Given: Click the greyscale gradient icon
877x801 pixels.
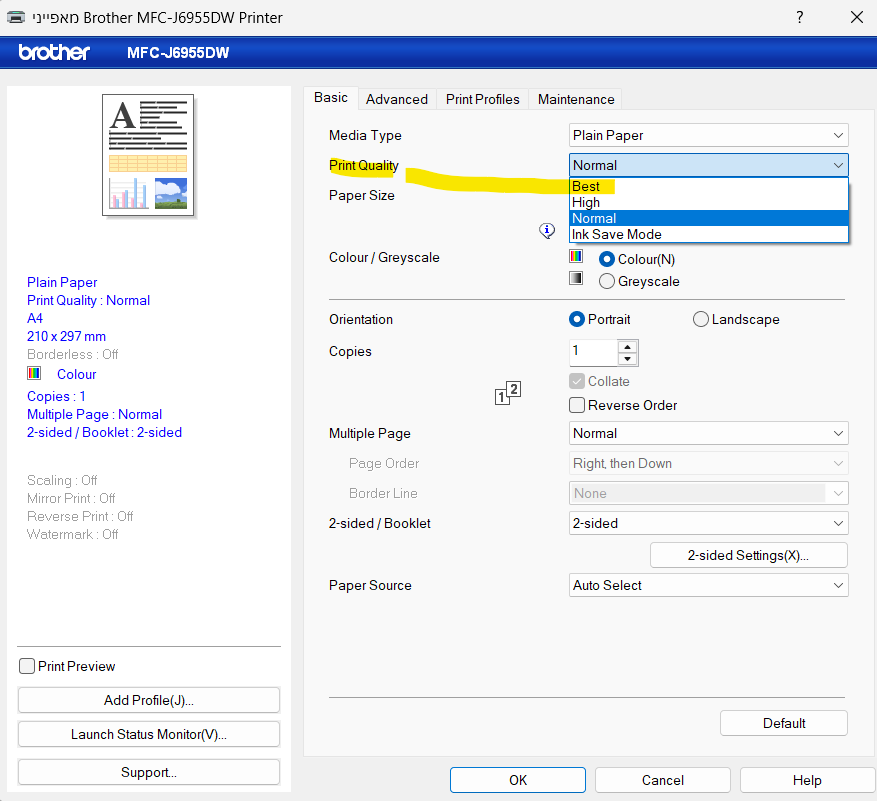Looking at the screenshot, I should click(576, 278).
